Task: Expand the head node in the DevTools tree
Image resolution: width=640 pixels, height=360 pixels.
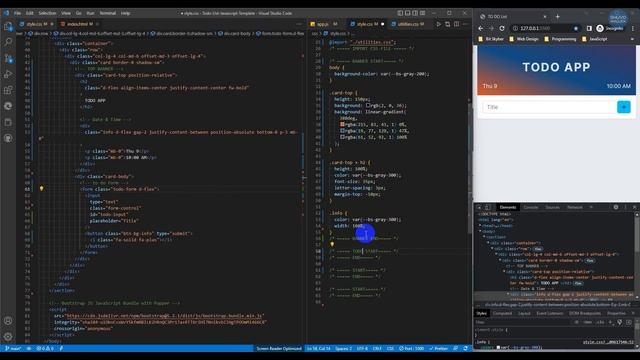Action: [x=480, y=225]
